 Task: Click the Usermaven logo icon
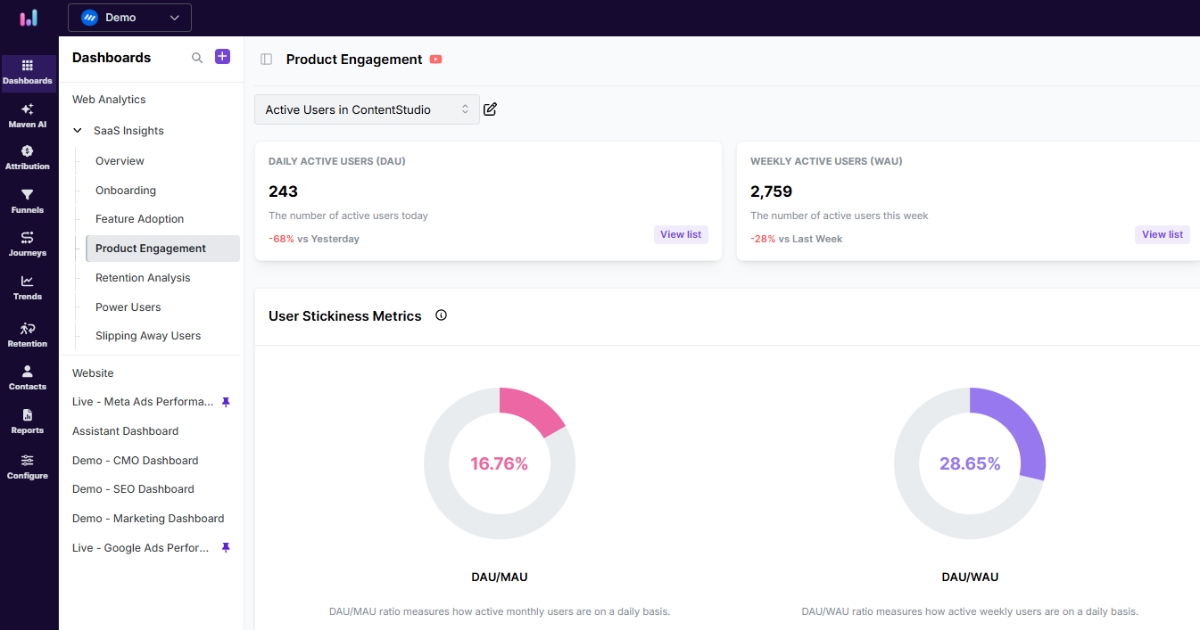pyautogui.click(x=29, y=18)
